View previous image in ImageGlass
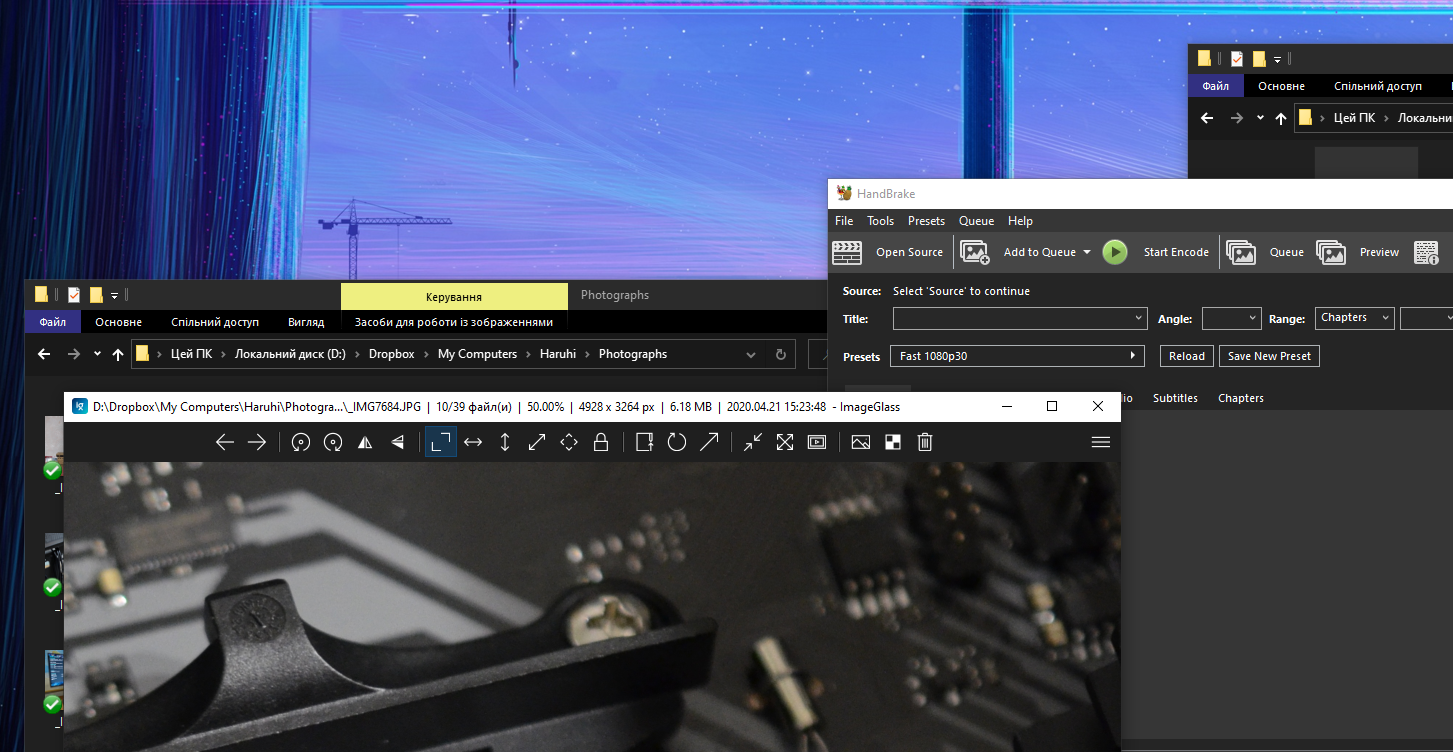The height and width of the screenshot is (752, 1453). (225, 442)
